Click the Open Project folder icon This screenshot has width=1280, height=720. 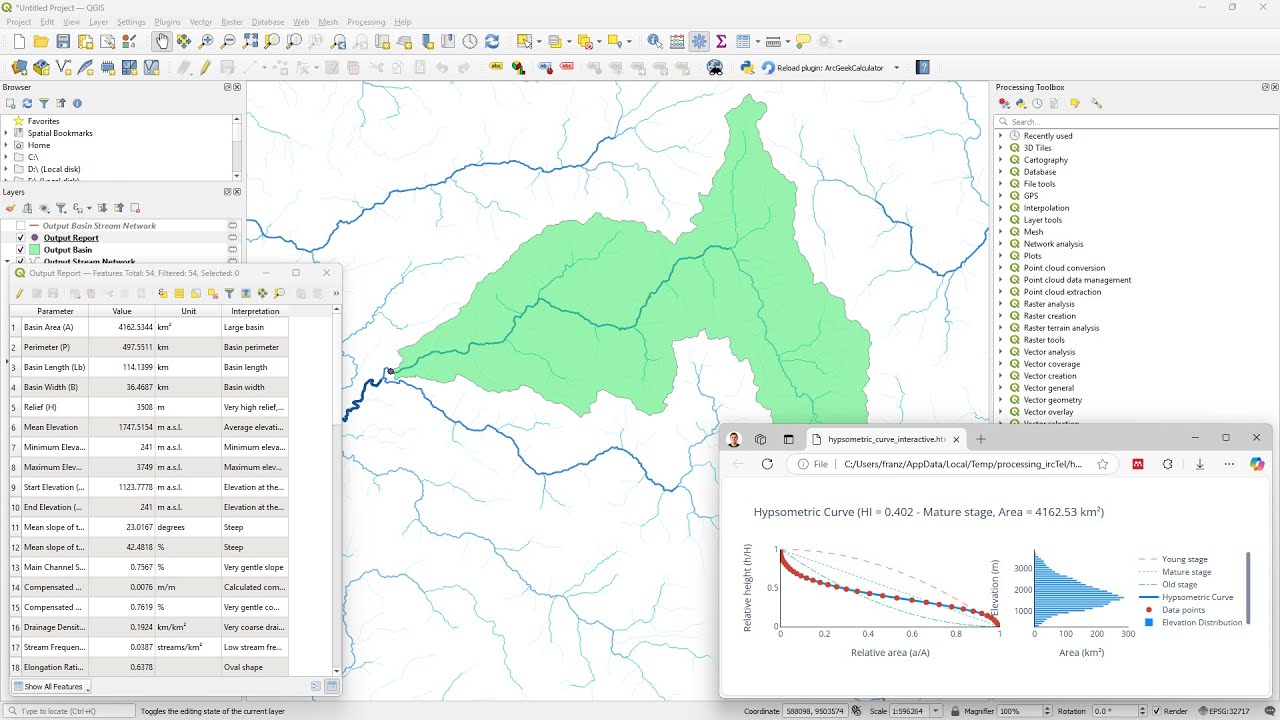pos(41,41)
